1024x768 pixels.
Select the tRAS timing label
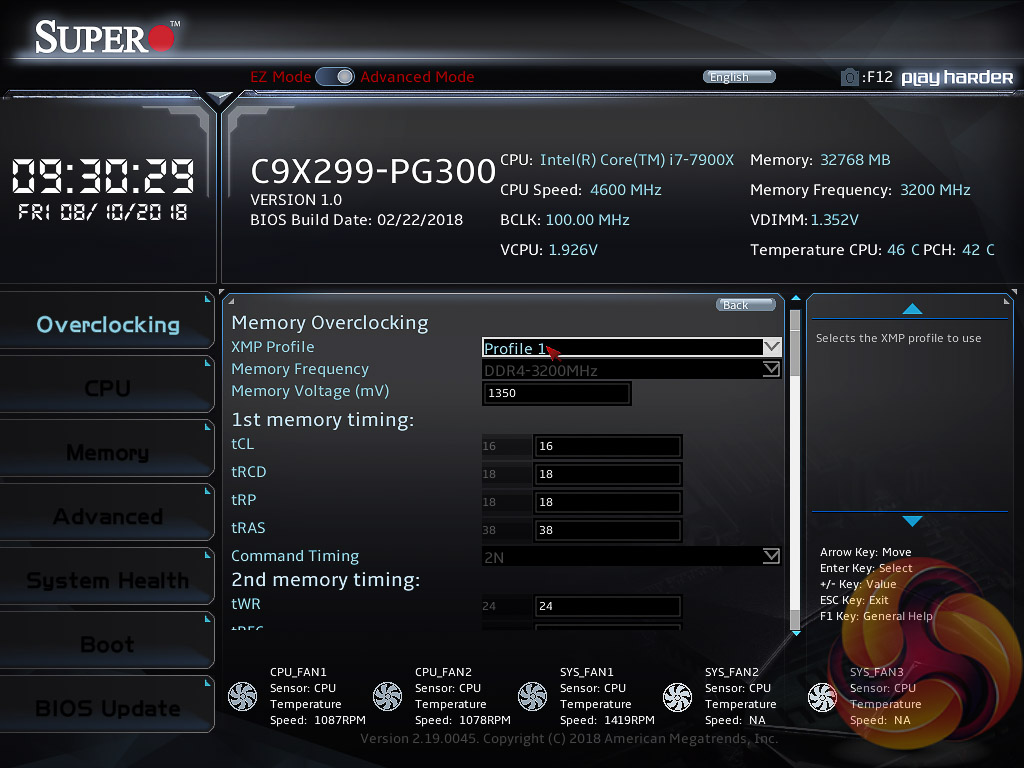(248, 528)
